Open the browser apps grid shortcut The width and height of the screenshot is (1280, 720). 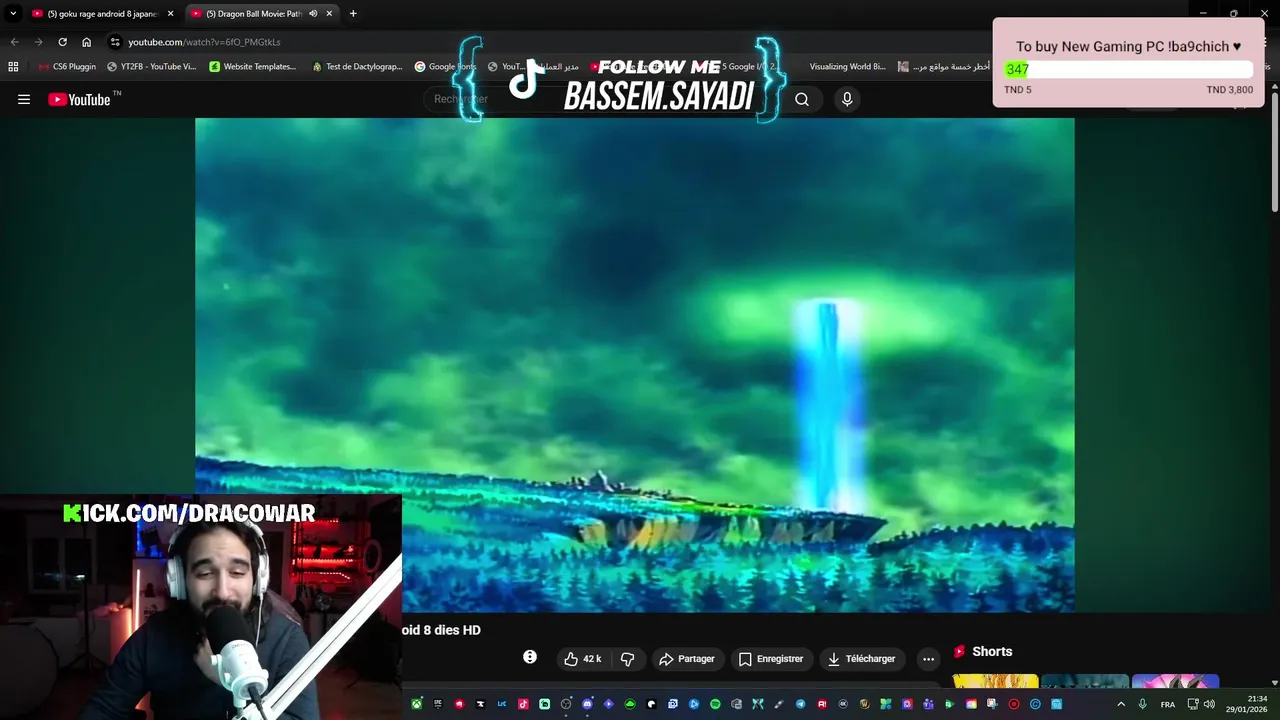[x=13, y=67]
